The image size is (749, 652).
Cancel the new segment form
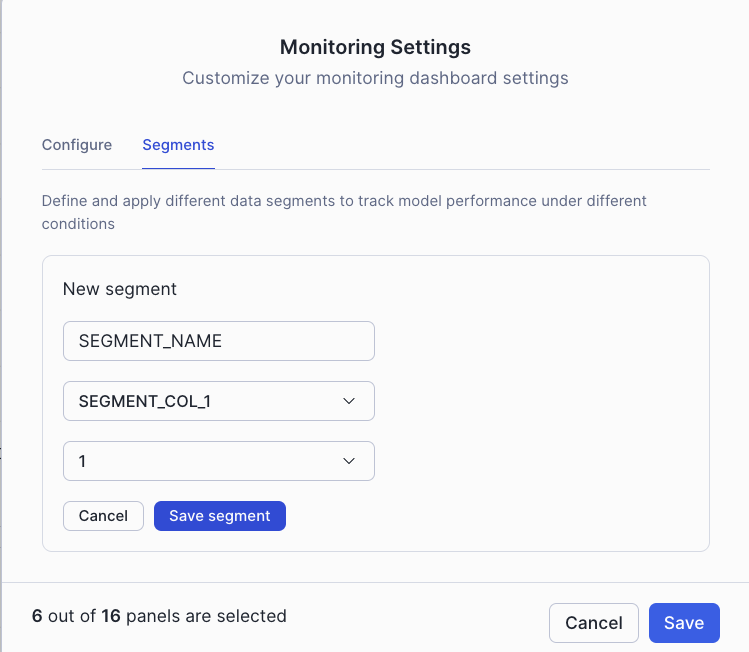103,516
